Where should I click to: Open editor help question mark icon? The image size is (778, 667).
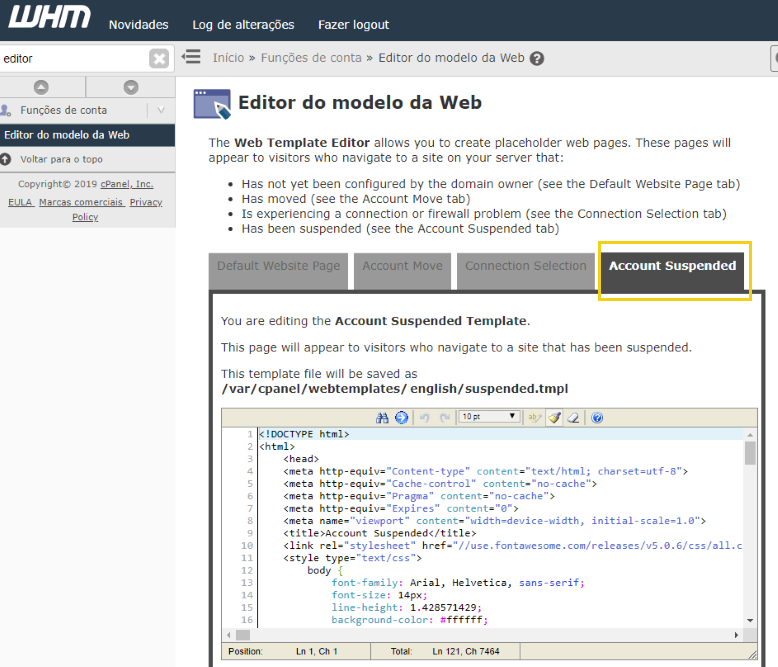597,418
